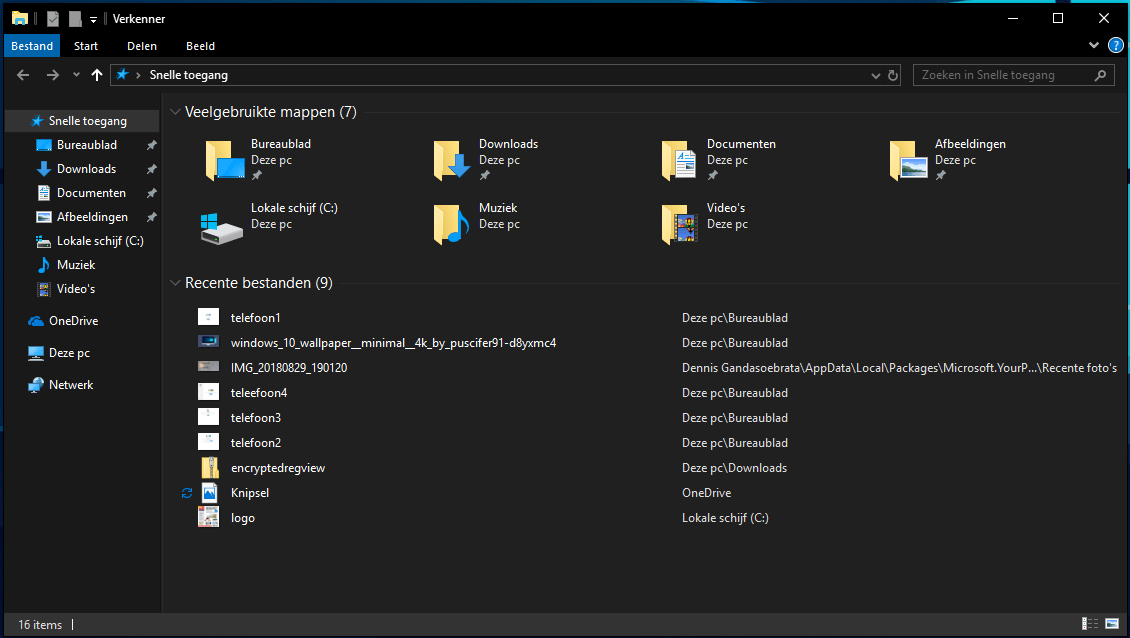1130x638 pixels.
Task: Click New folder icon in title bar
Action: [75, 19]
